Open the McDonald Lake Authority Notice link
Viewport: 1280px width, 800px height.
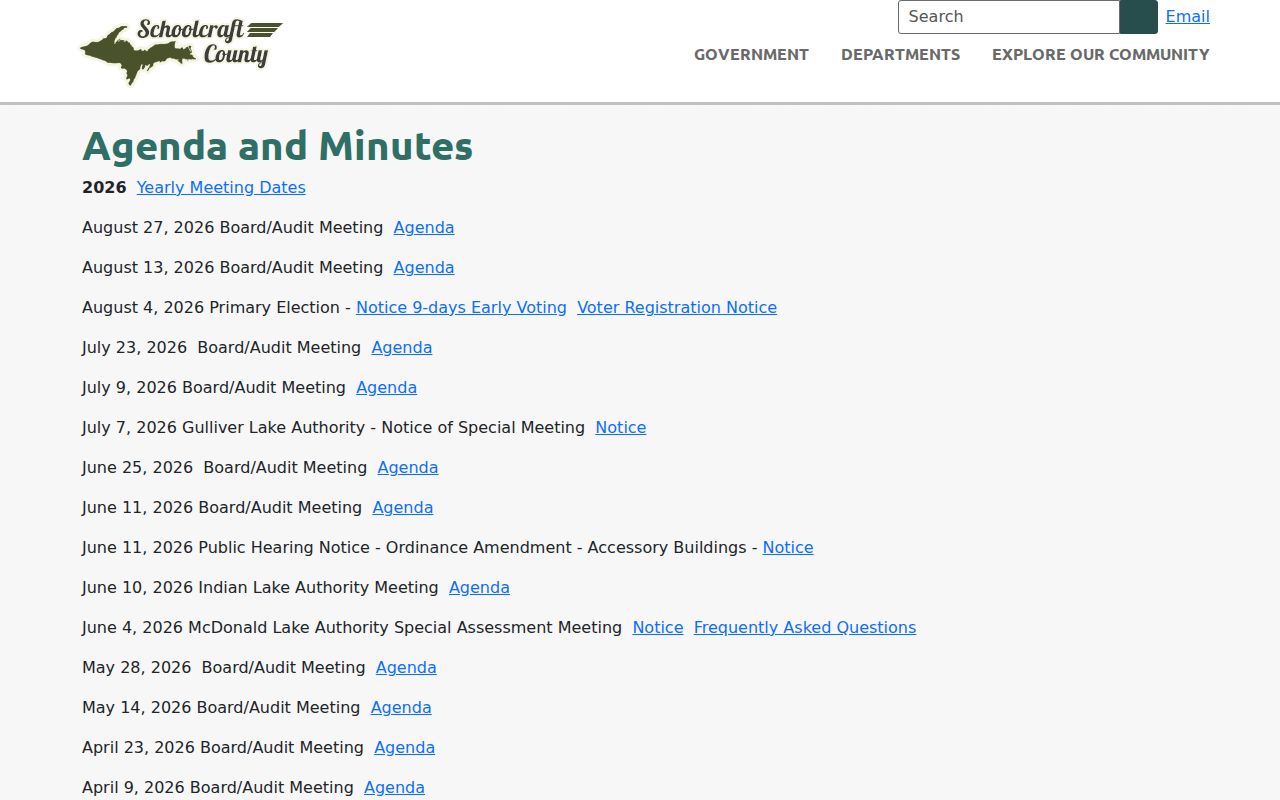(x=658, y=627)
